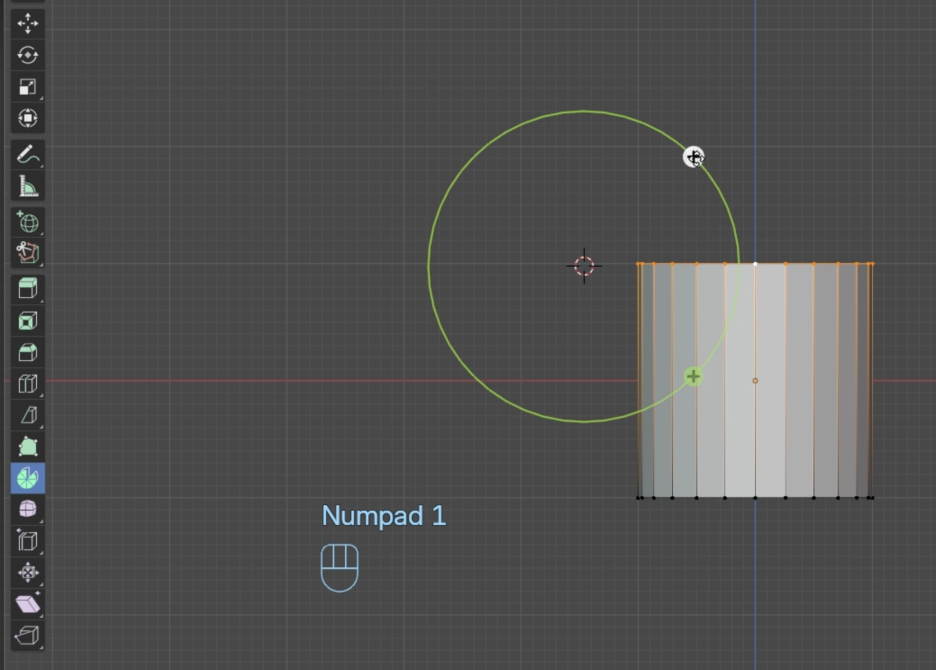Click the active Spin tool

[x=27, y=478]
